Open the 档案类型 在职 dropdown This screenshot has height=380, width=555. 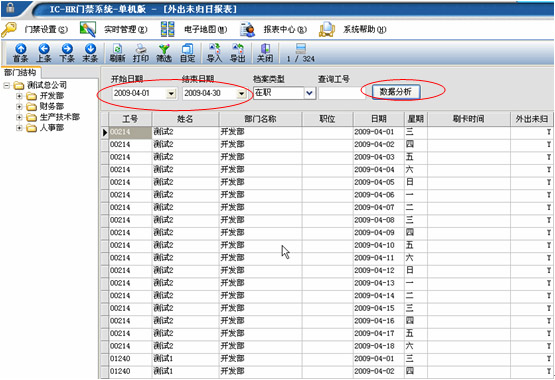click(x=309, y=93)
